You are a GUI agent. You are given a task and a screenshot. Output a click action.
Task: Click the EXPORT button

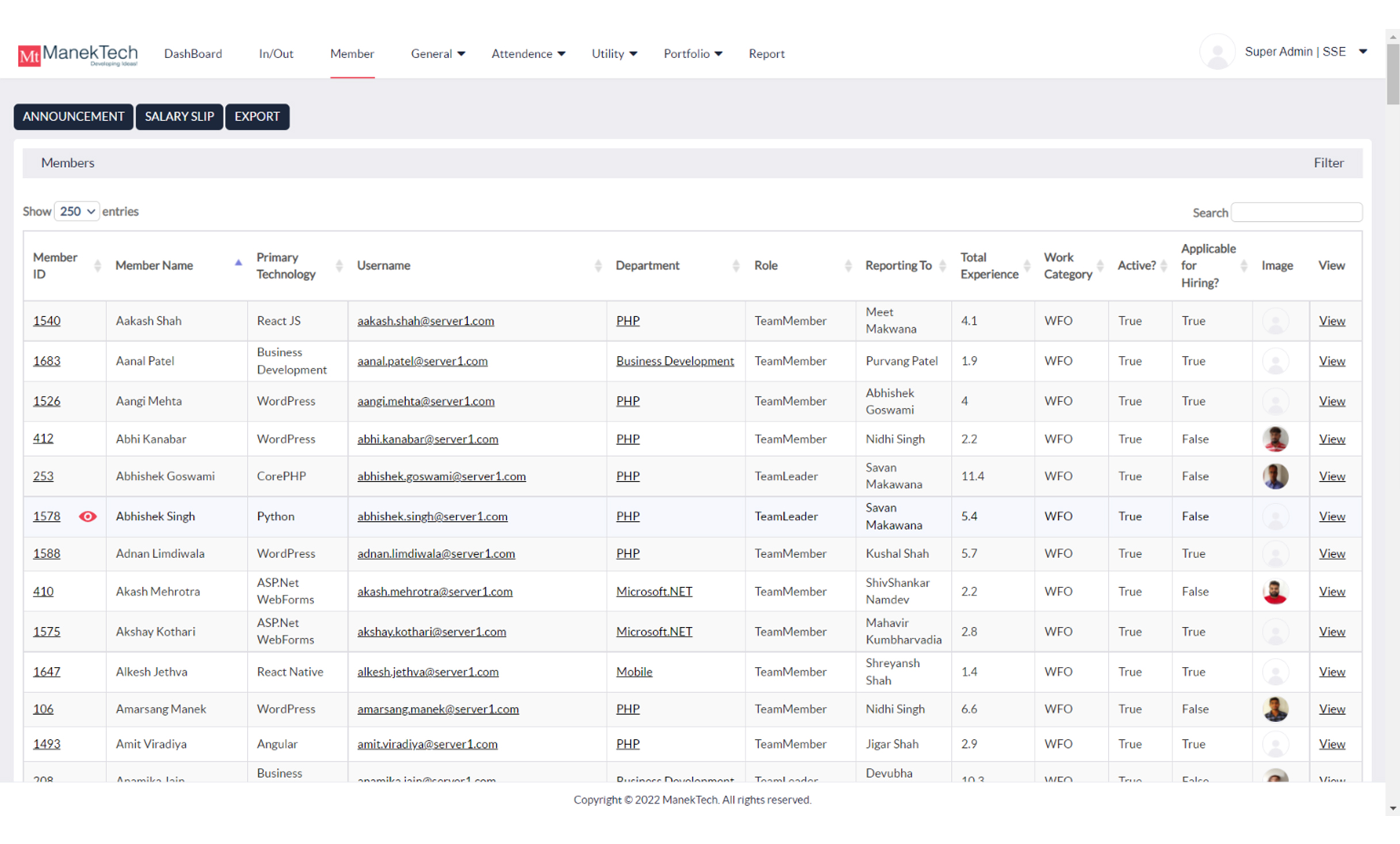tap(257, 117)
